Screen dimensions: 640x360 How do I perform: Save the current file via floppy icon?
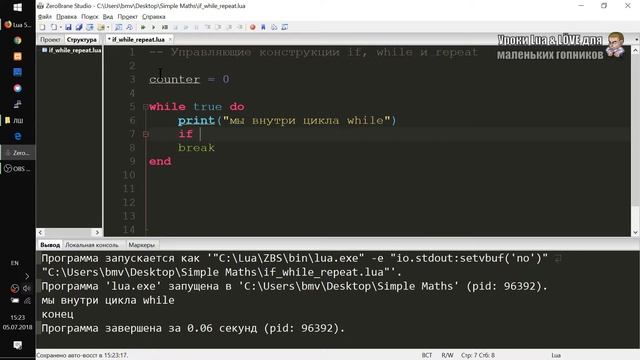point(68,27)
